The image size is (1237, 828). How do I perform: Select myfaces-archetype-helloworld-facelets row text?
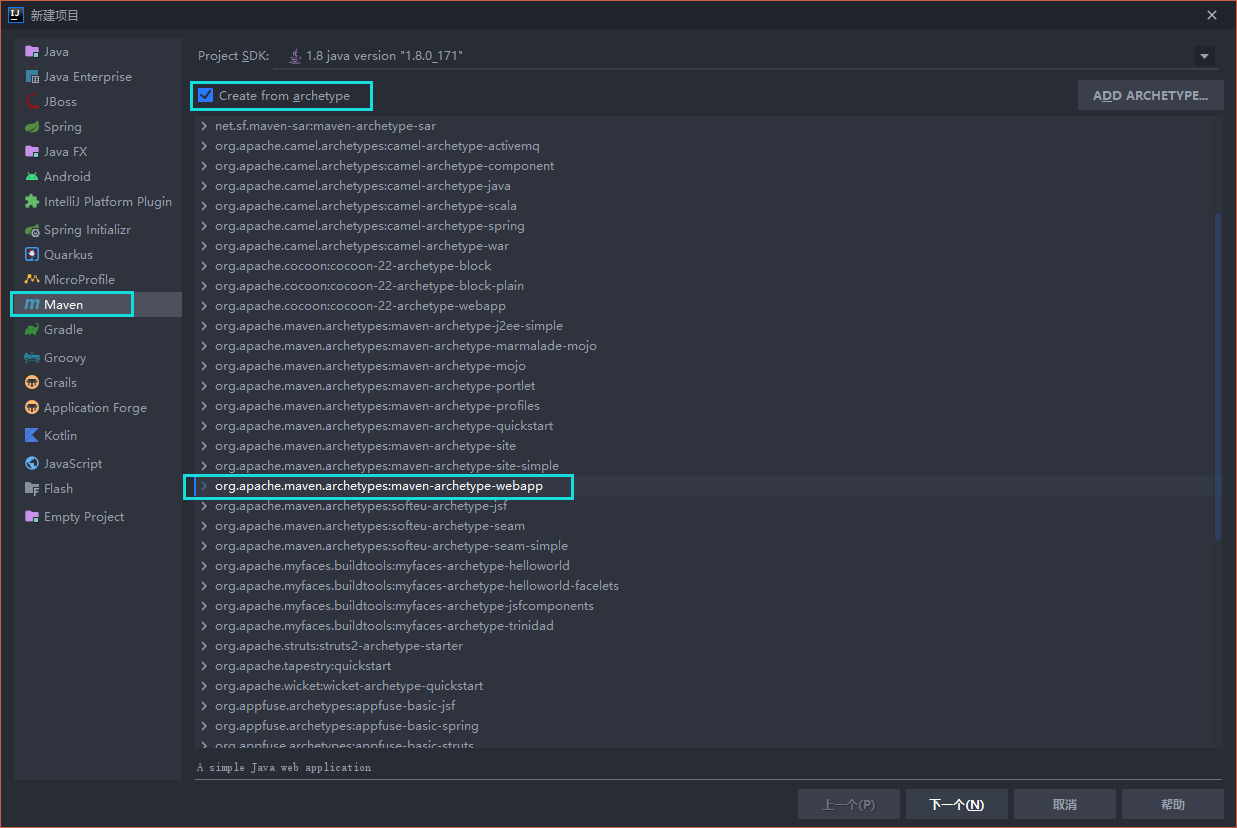tap(417, 586)
